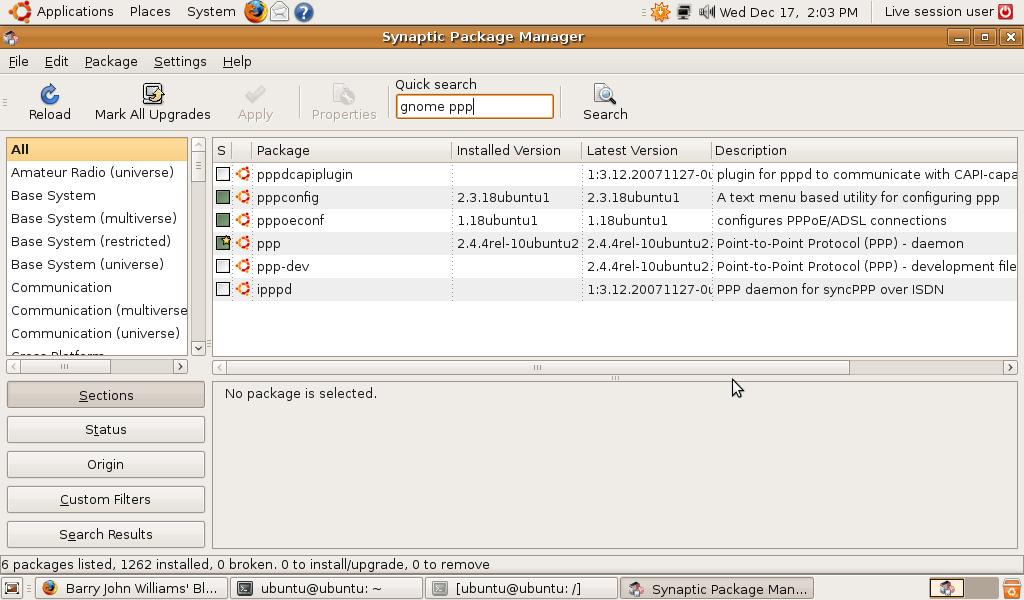Switch to the Barry John Williams' Bl... taskbar window

pyautogui.click(x=131, y=588)
